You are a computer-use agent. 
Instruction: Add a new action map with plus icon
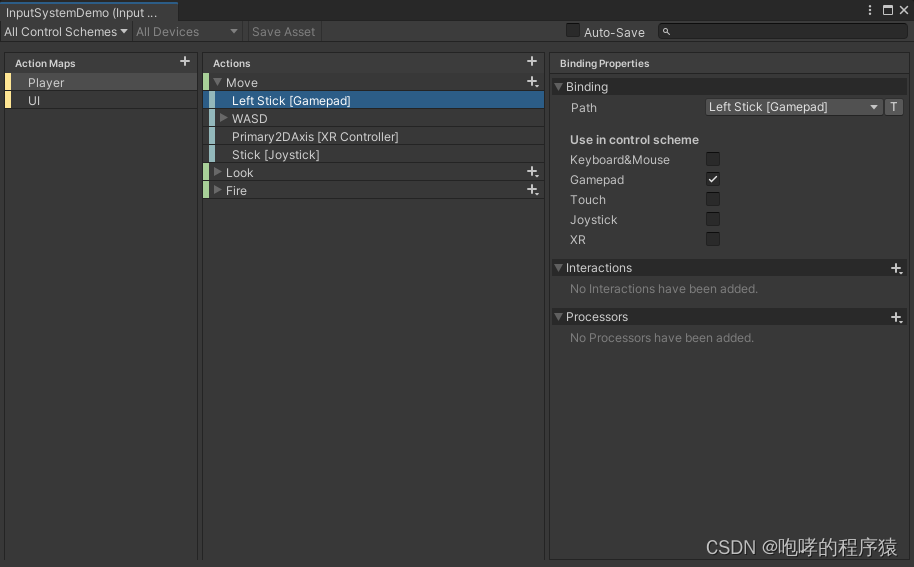click(185, 61)
